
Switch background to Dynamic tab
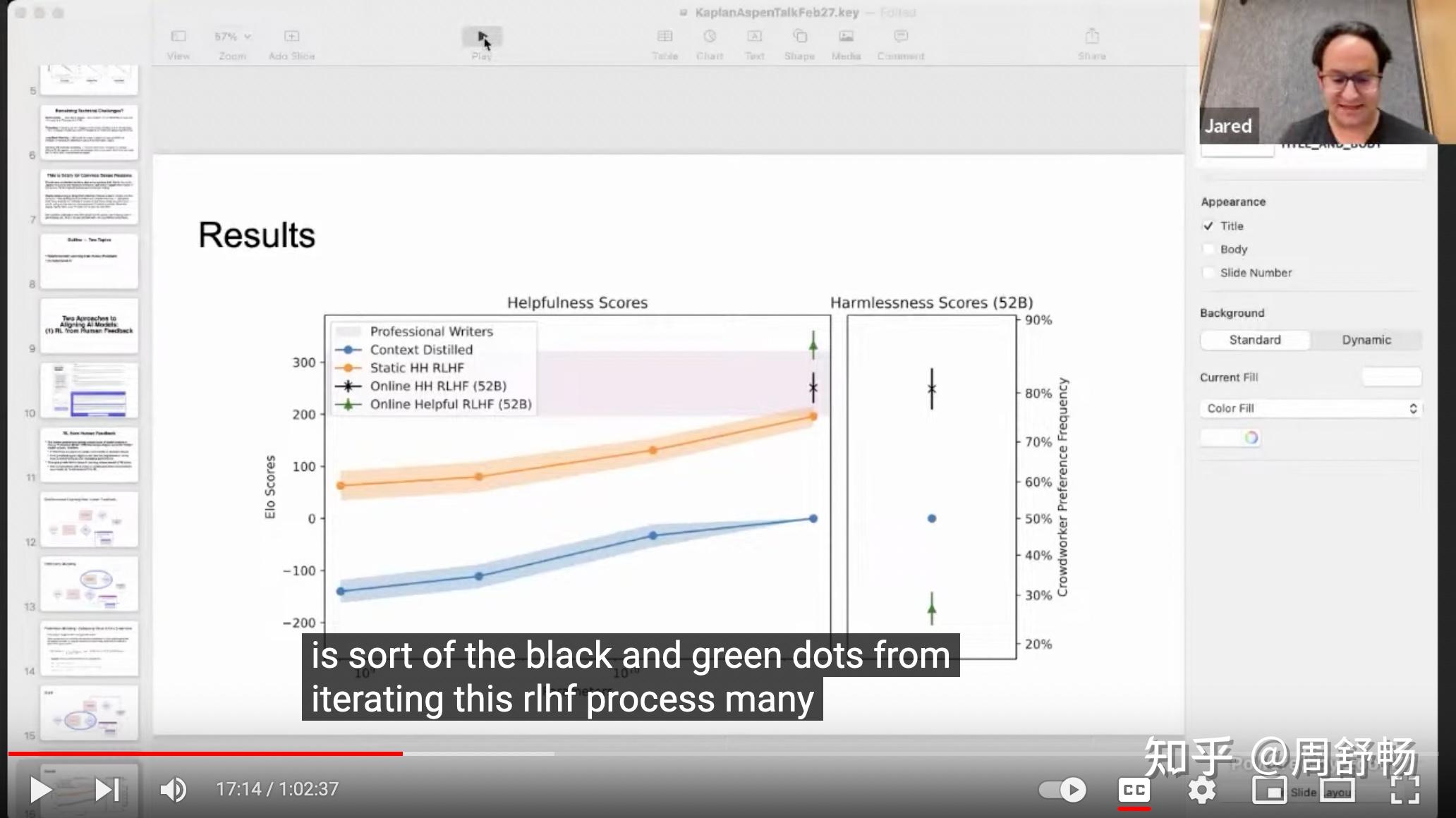[x=1366, y=340]
